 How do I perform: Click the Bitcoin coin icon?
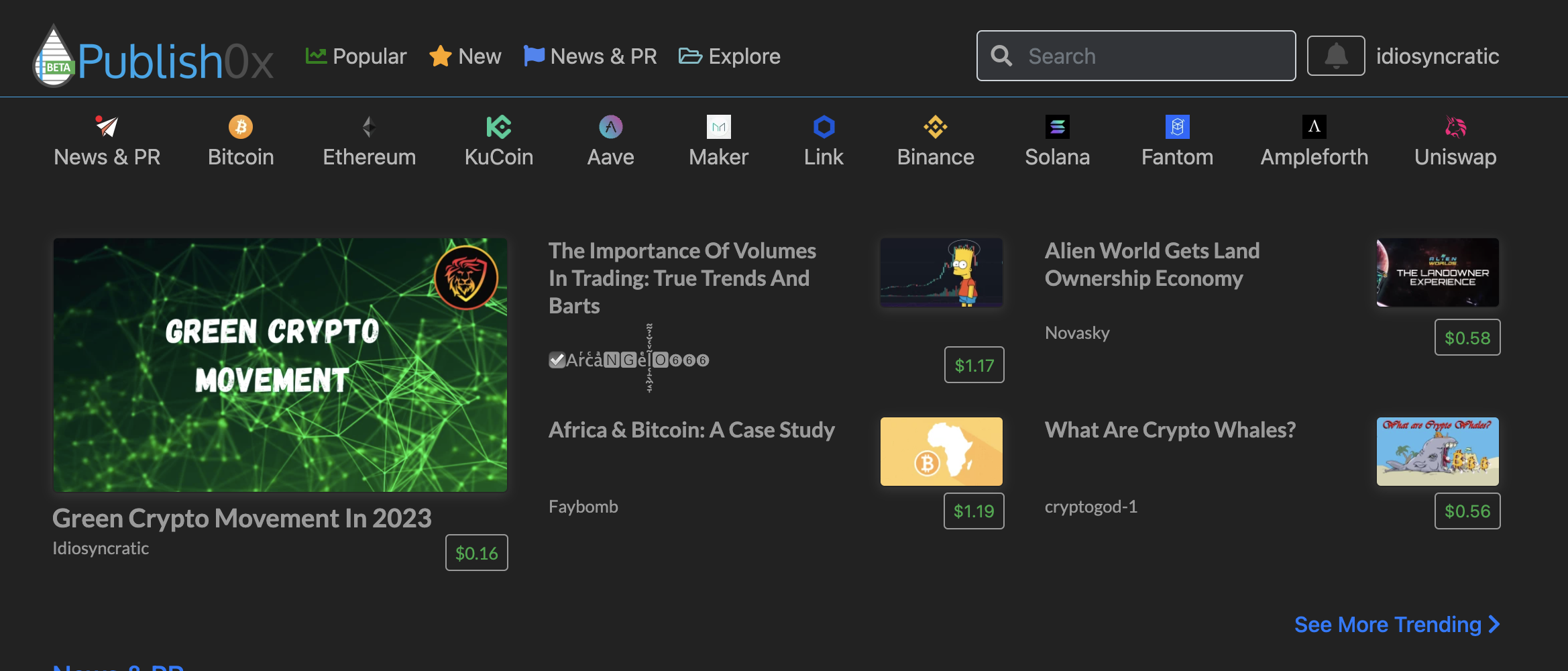[x=241, y=126]
